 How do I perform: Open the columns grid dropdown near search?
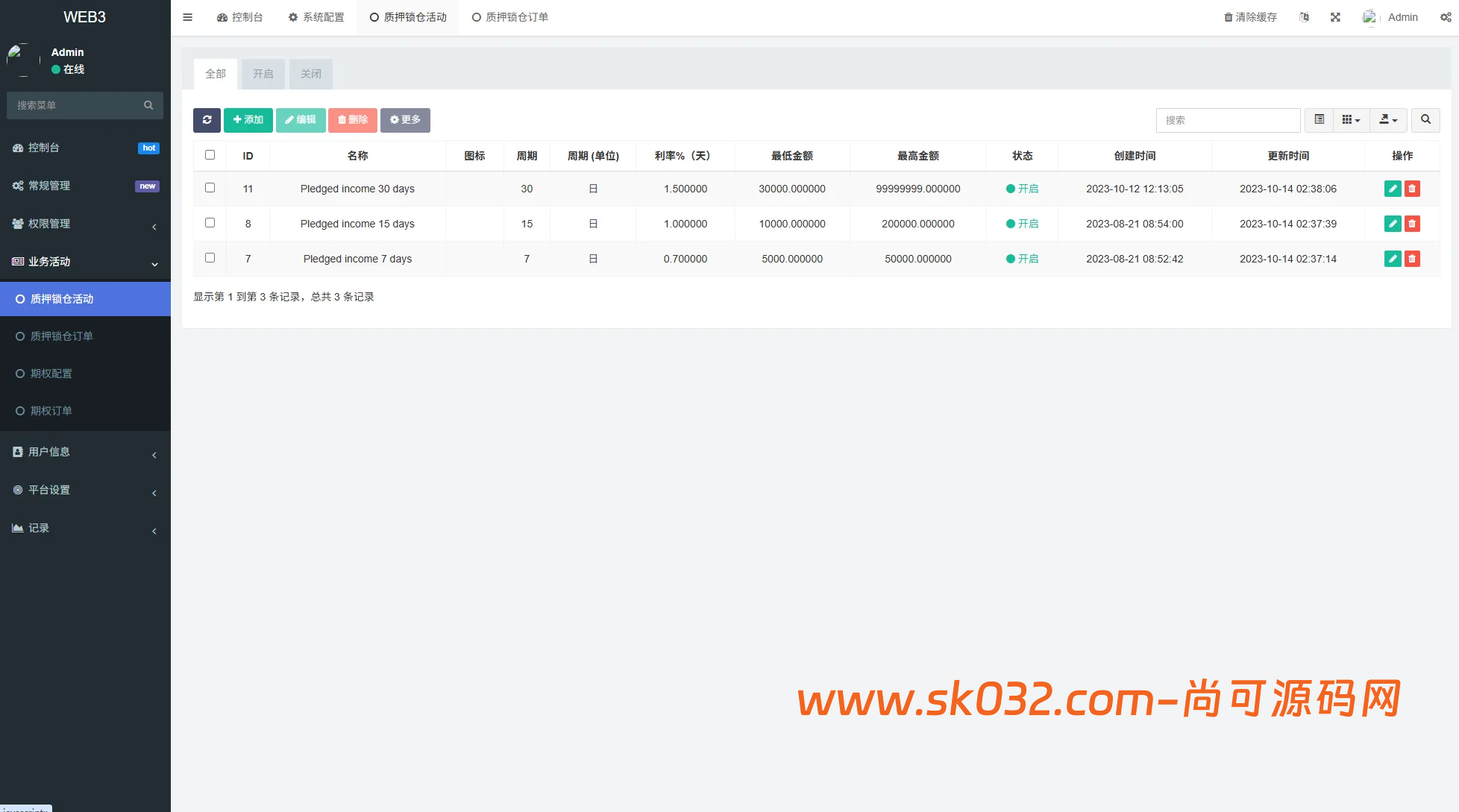tap(1352, 120)
